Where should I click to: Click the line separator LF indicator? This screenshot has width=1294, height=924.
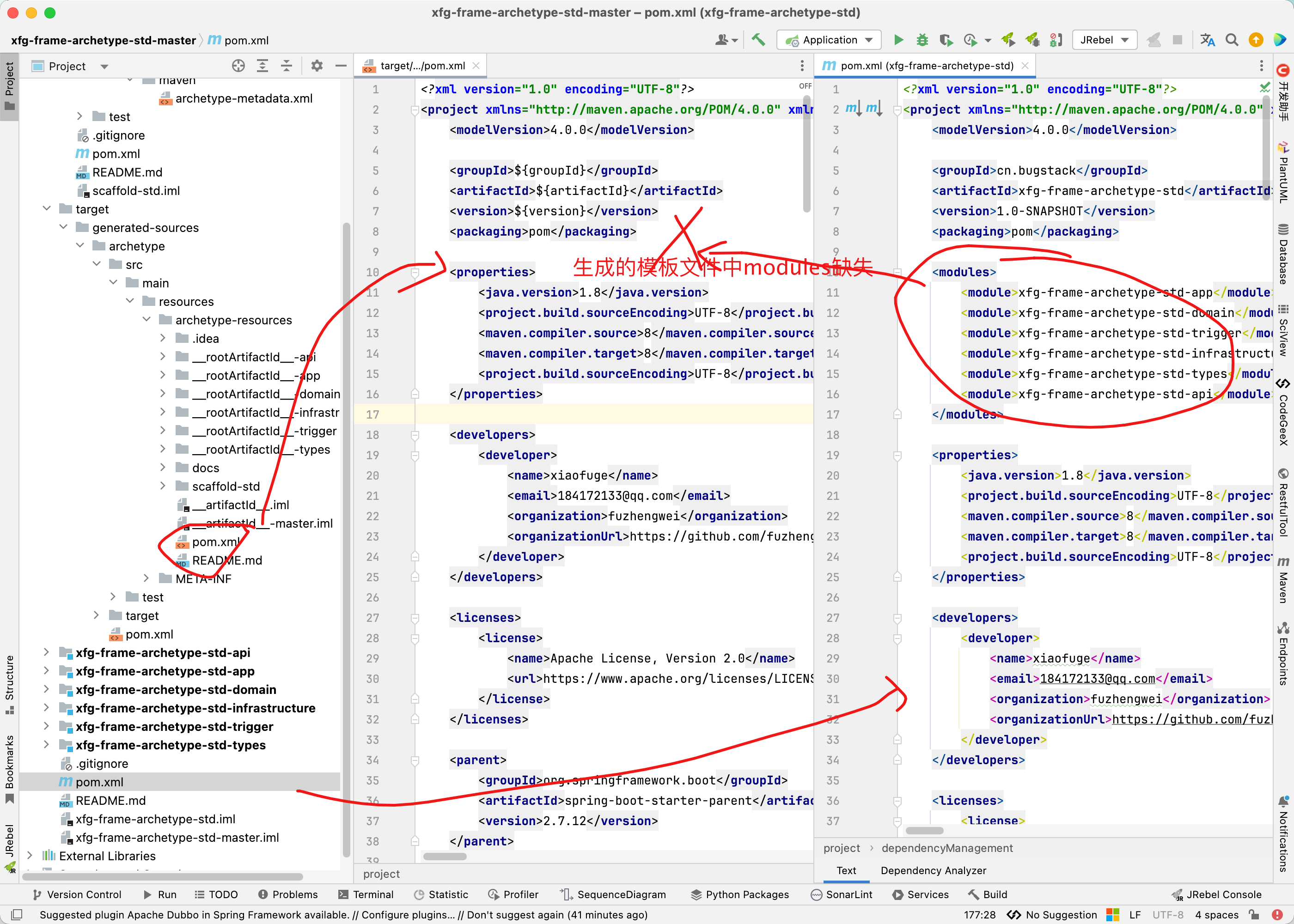pos(1135,915)
